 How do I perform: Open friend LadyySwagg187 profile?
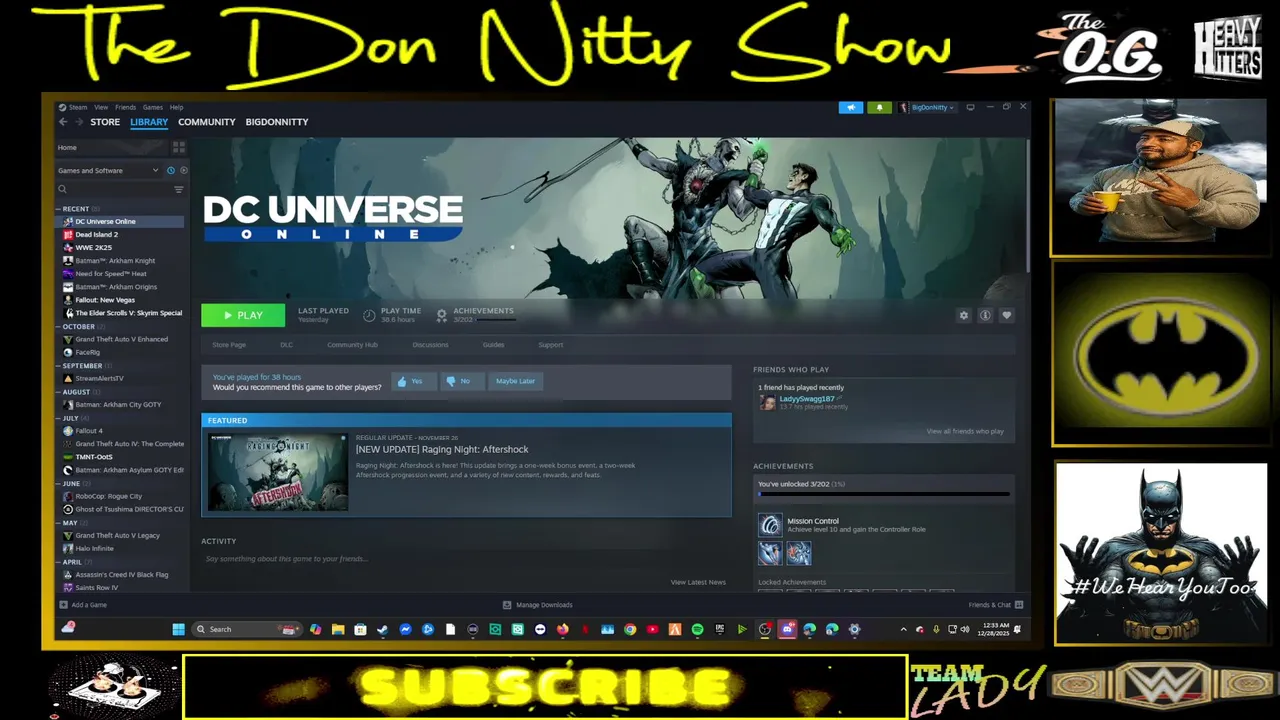coord(806,399)
